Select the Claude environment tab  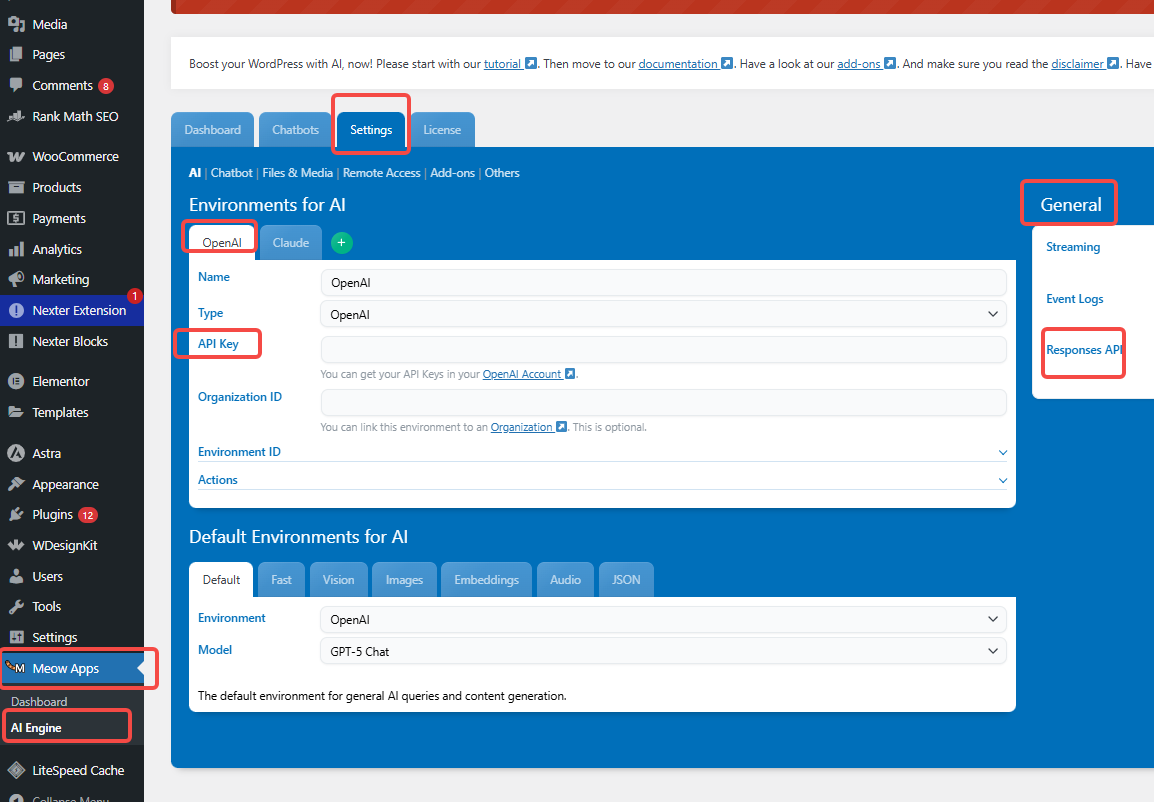point(290,242)
